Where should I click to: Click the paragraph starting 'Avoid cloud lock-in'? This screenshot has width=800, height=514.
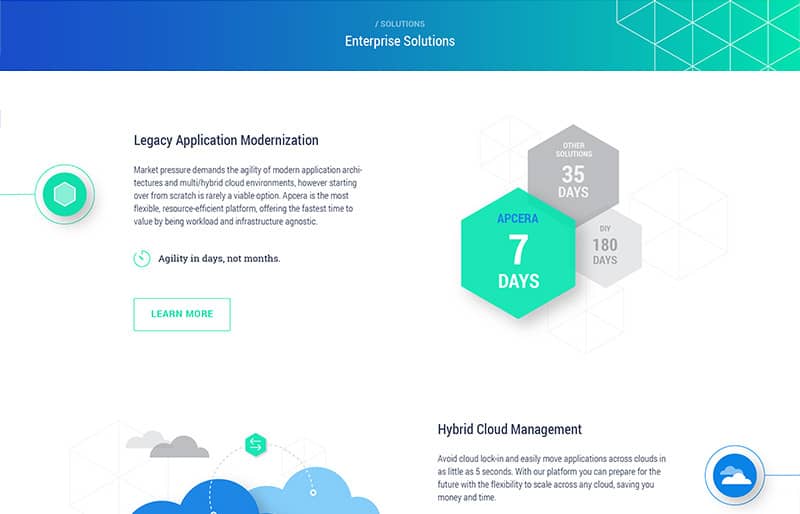coord(552,478)
